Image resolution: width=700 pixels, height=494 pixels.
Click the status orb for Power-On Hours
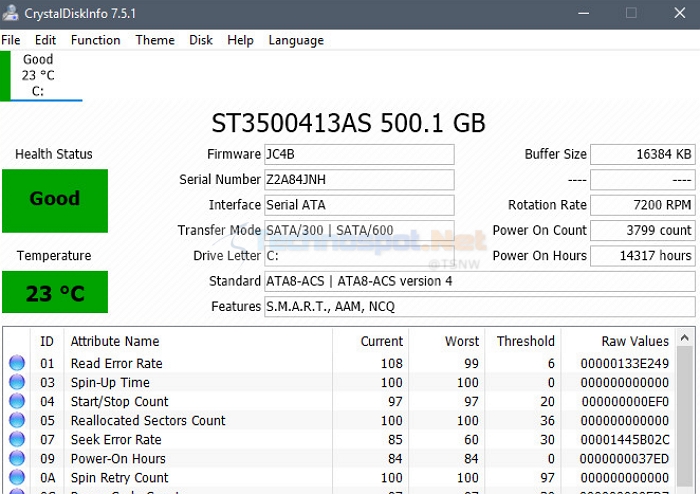pos(17,458)
